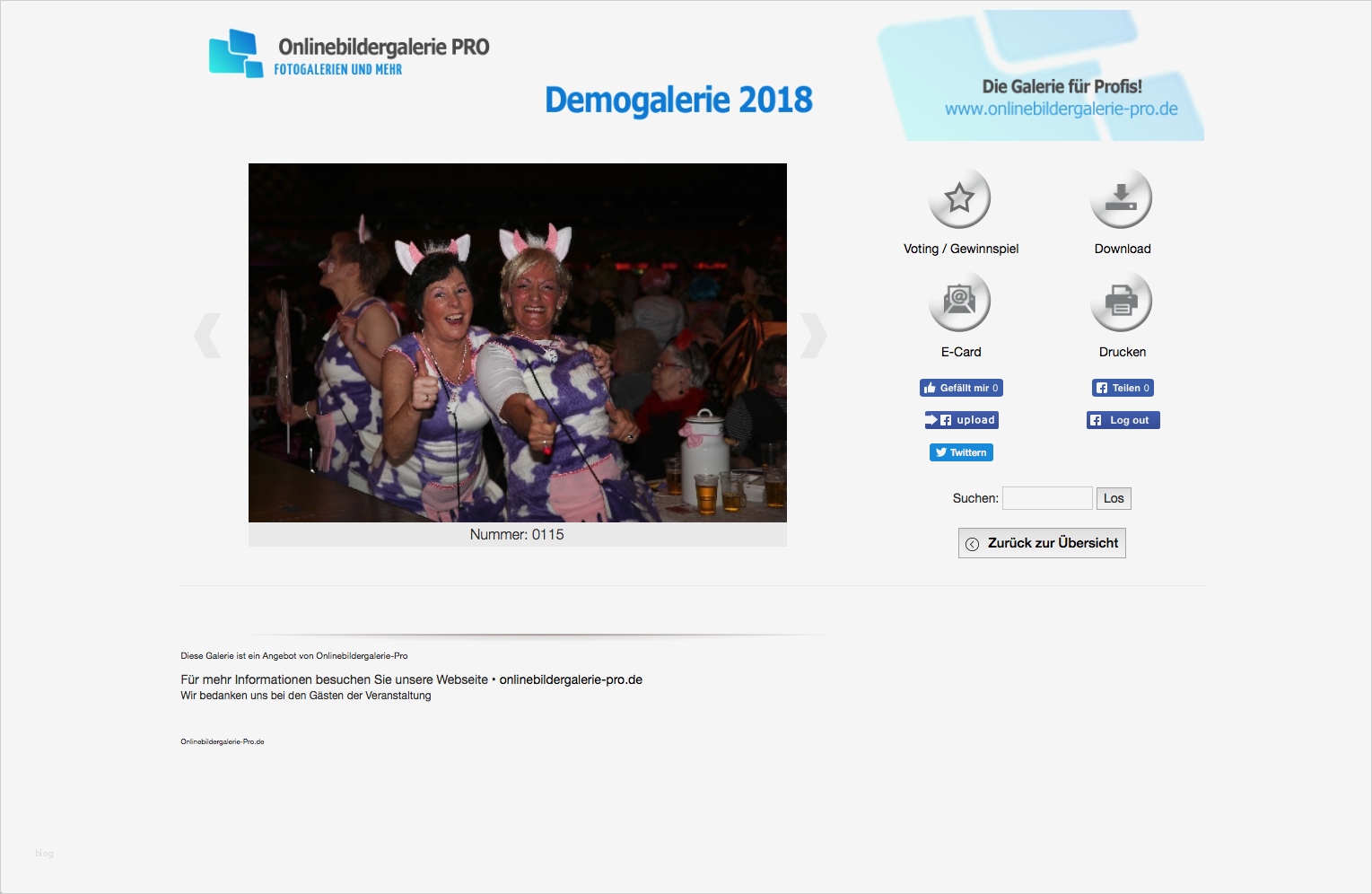Click the Download arrow icon
The width and height of the screenshot is (1372, 894).
tap(1121, 199)
